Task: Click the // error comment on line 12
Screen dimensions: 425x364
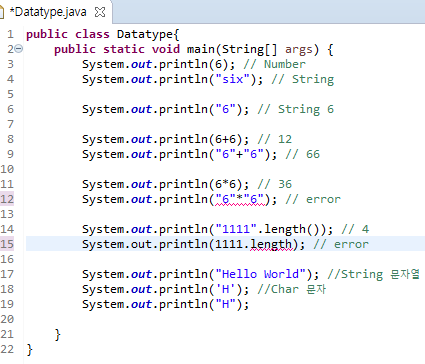Action: click(x=313, y=199)
